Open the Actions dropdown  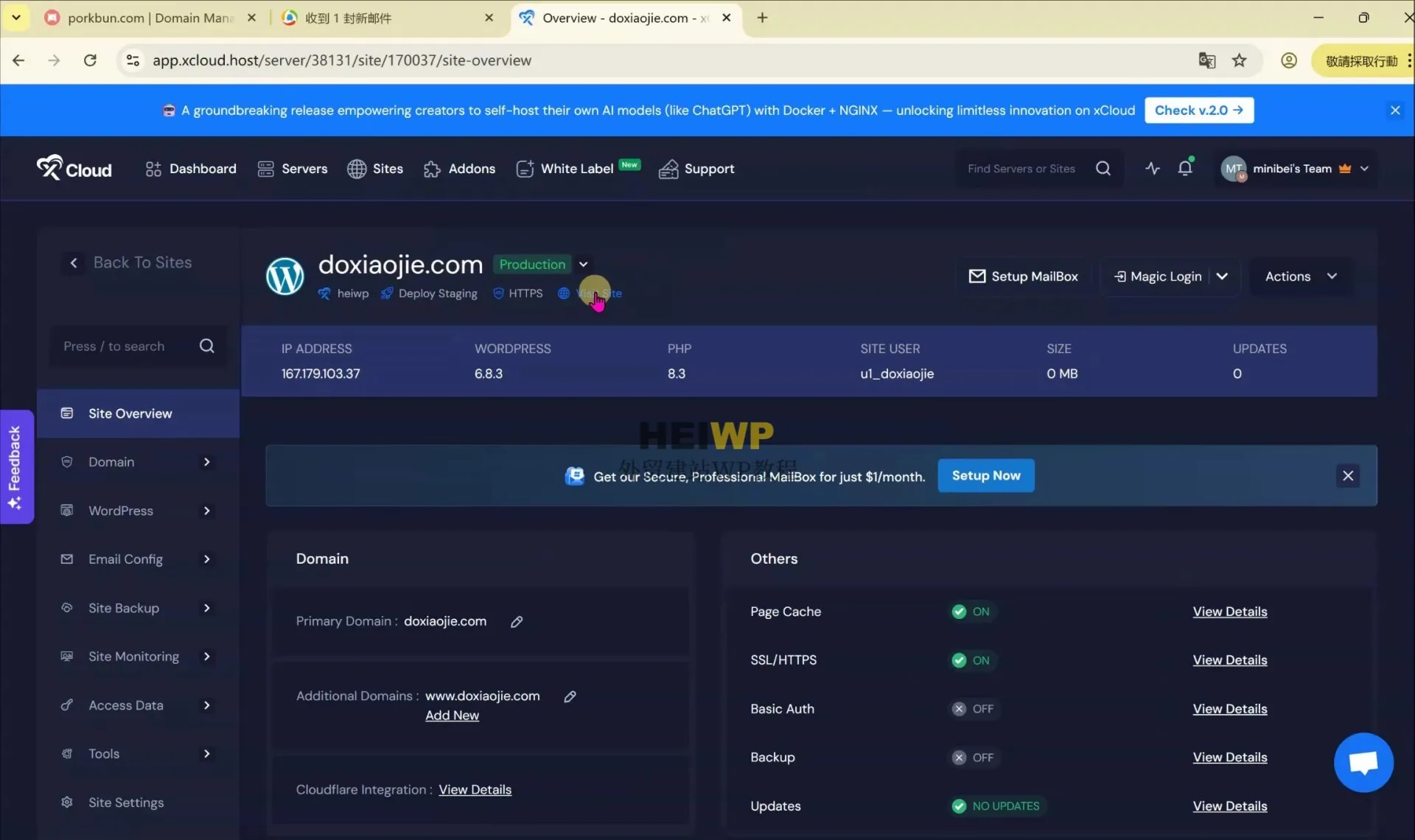(x=1300, y=276)
